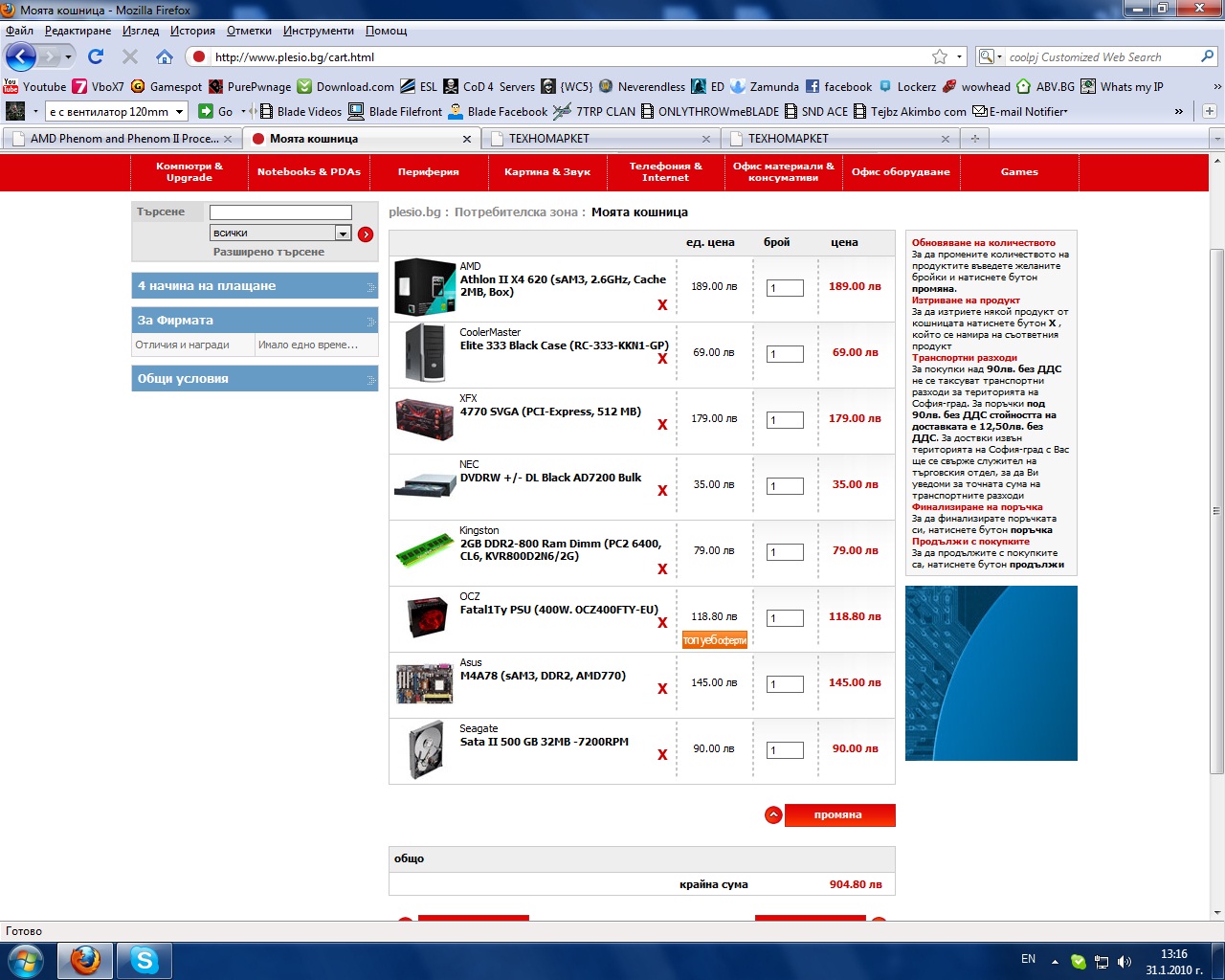This screenshot has width=1225, height=980.
Task: Open the Компютри & Upgrade category
Action: [189, 172]
